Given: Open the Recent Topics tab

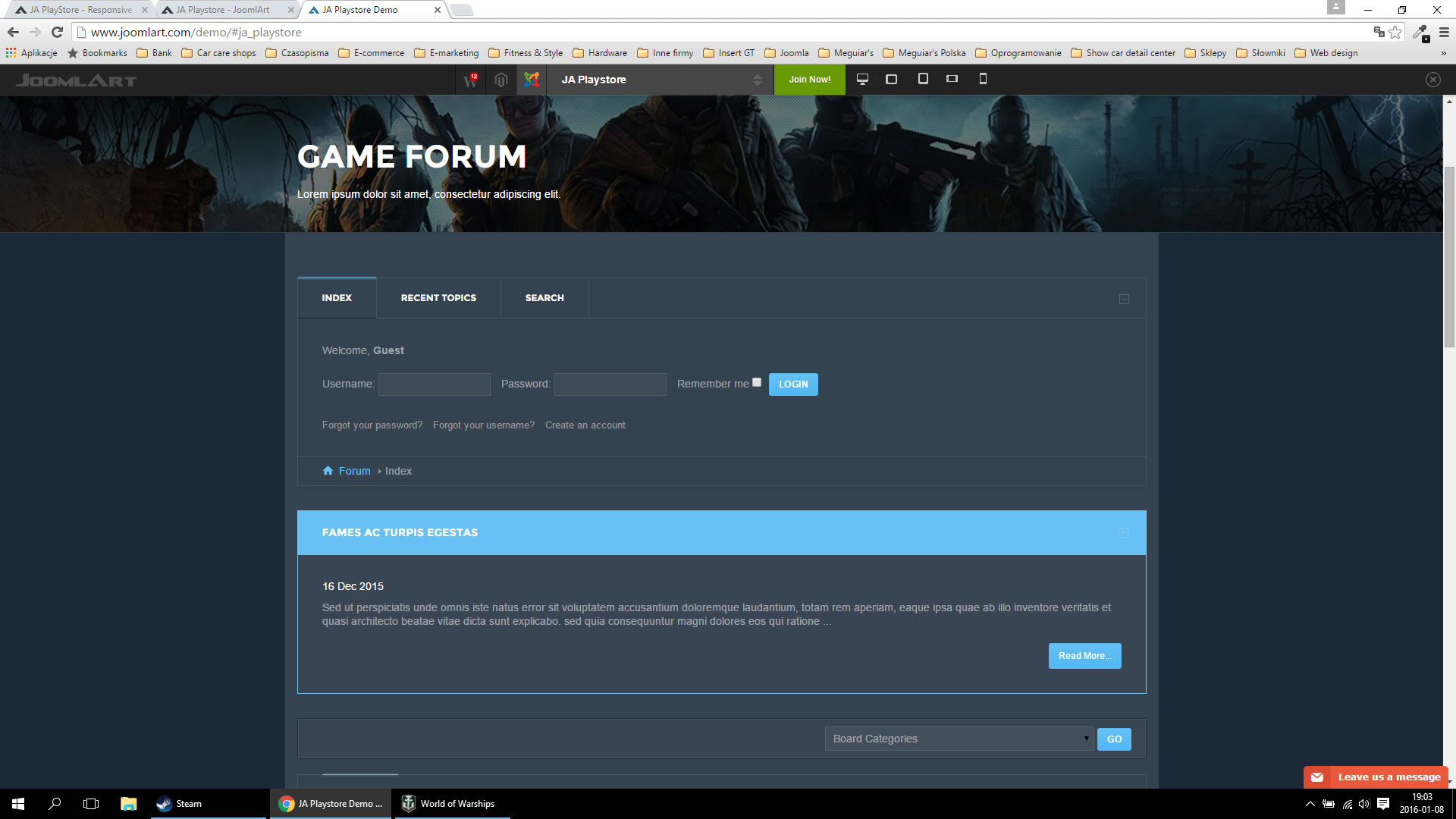Looking at the screenshot, I should click(x=438, y=298).
